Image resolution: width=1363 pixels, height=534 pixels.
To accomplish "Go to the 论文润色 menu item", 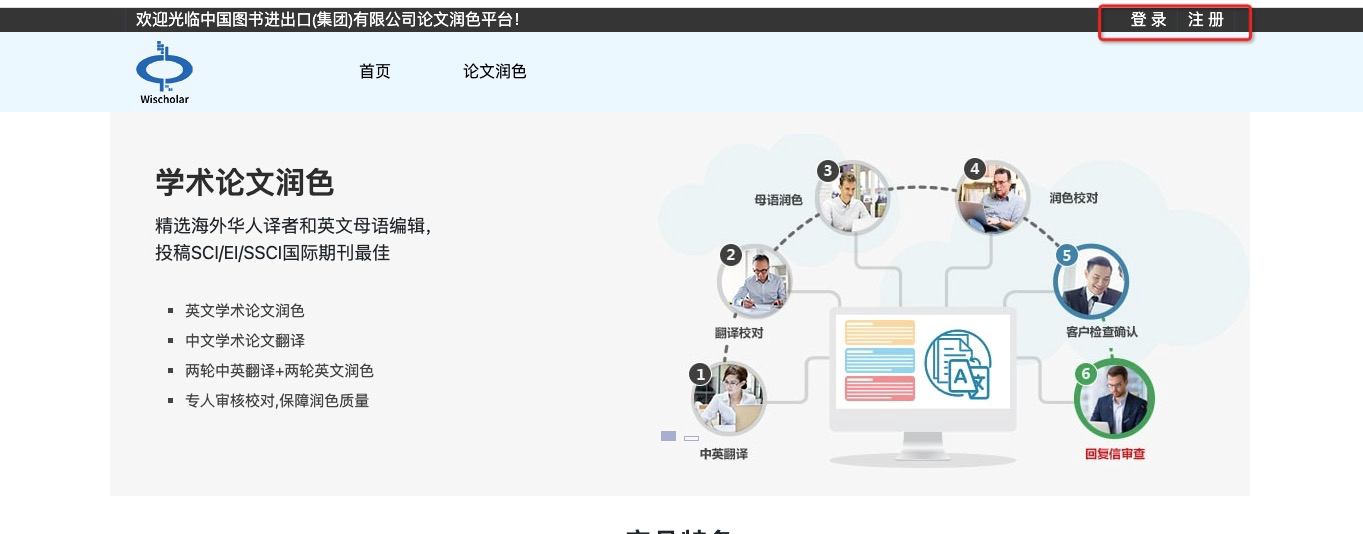I will click(494, 71).
